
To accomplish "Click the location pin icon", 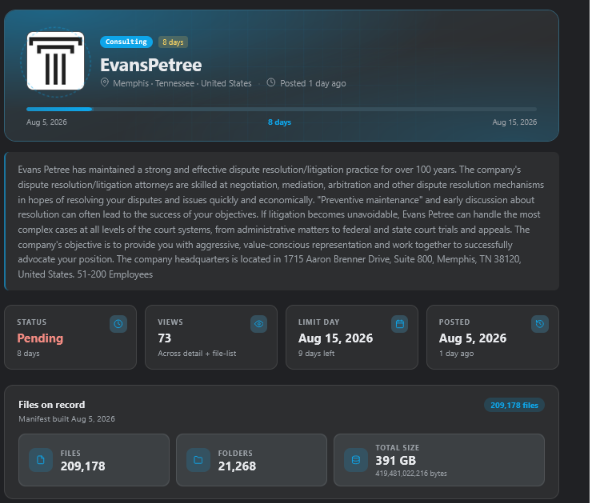I will point(105,82).
